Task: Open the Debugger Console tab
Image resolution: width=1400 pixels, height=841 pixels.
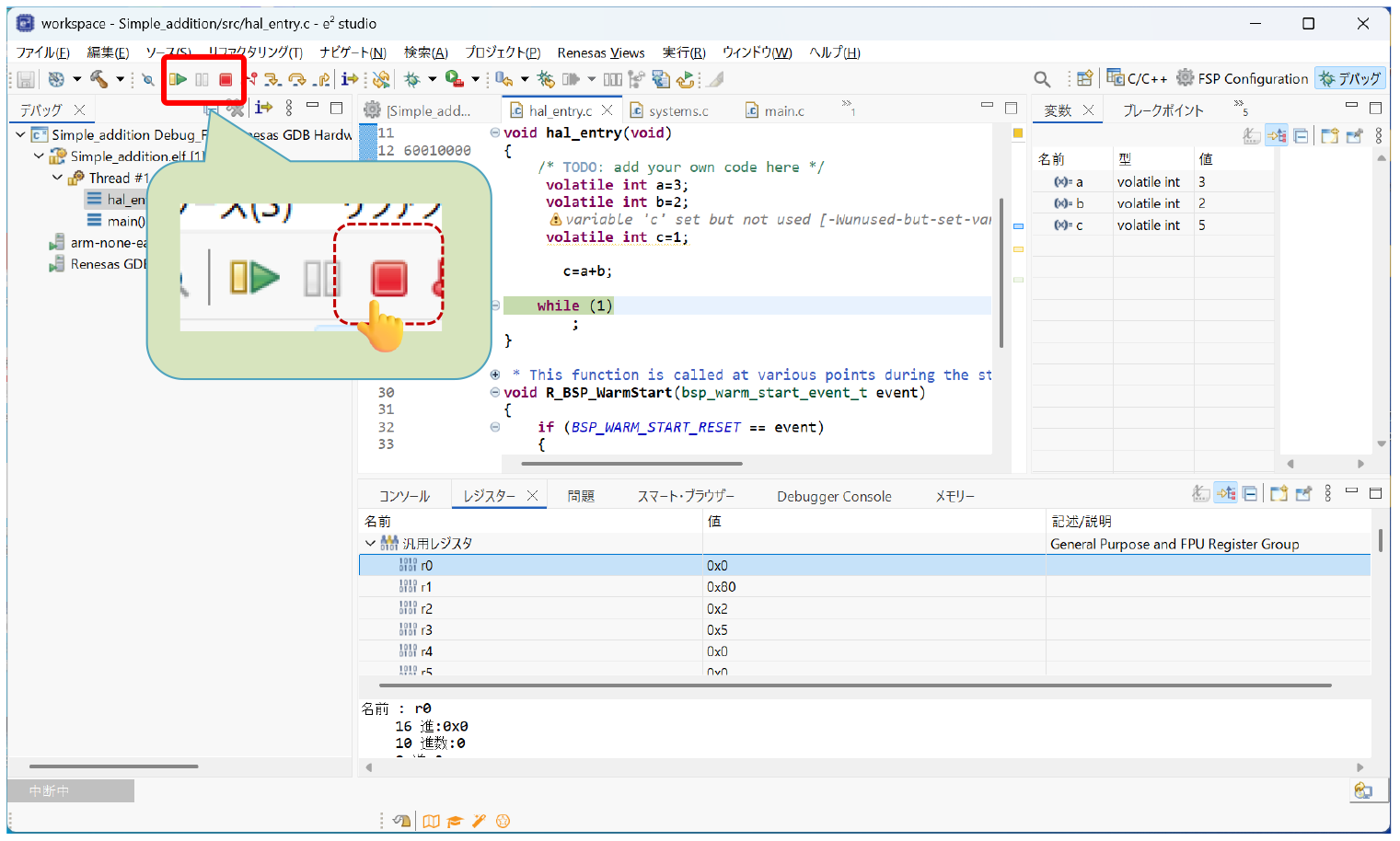Action: [834, 496]
